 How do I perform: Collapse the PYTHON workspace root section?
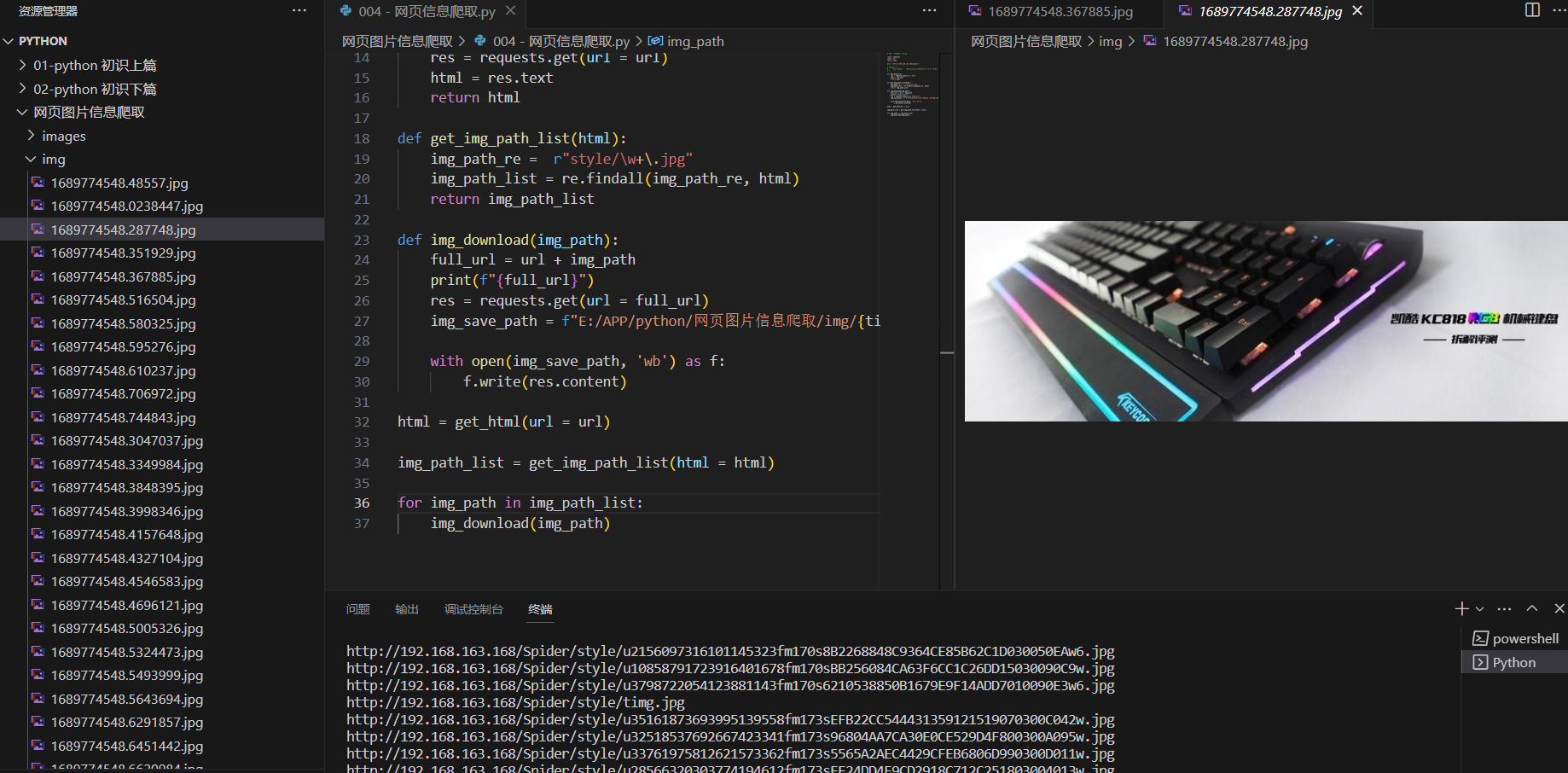pyautogui.click(x=9, y=41)
